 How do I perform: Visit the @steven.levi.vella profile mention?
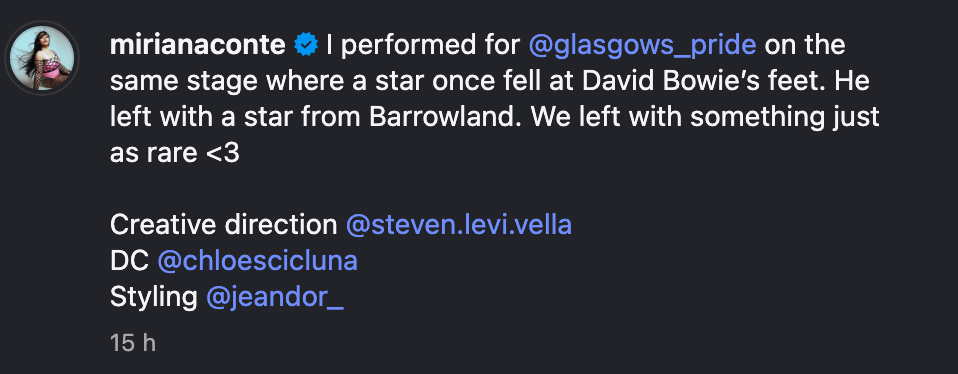coord(459,225)
